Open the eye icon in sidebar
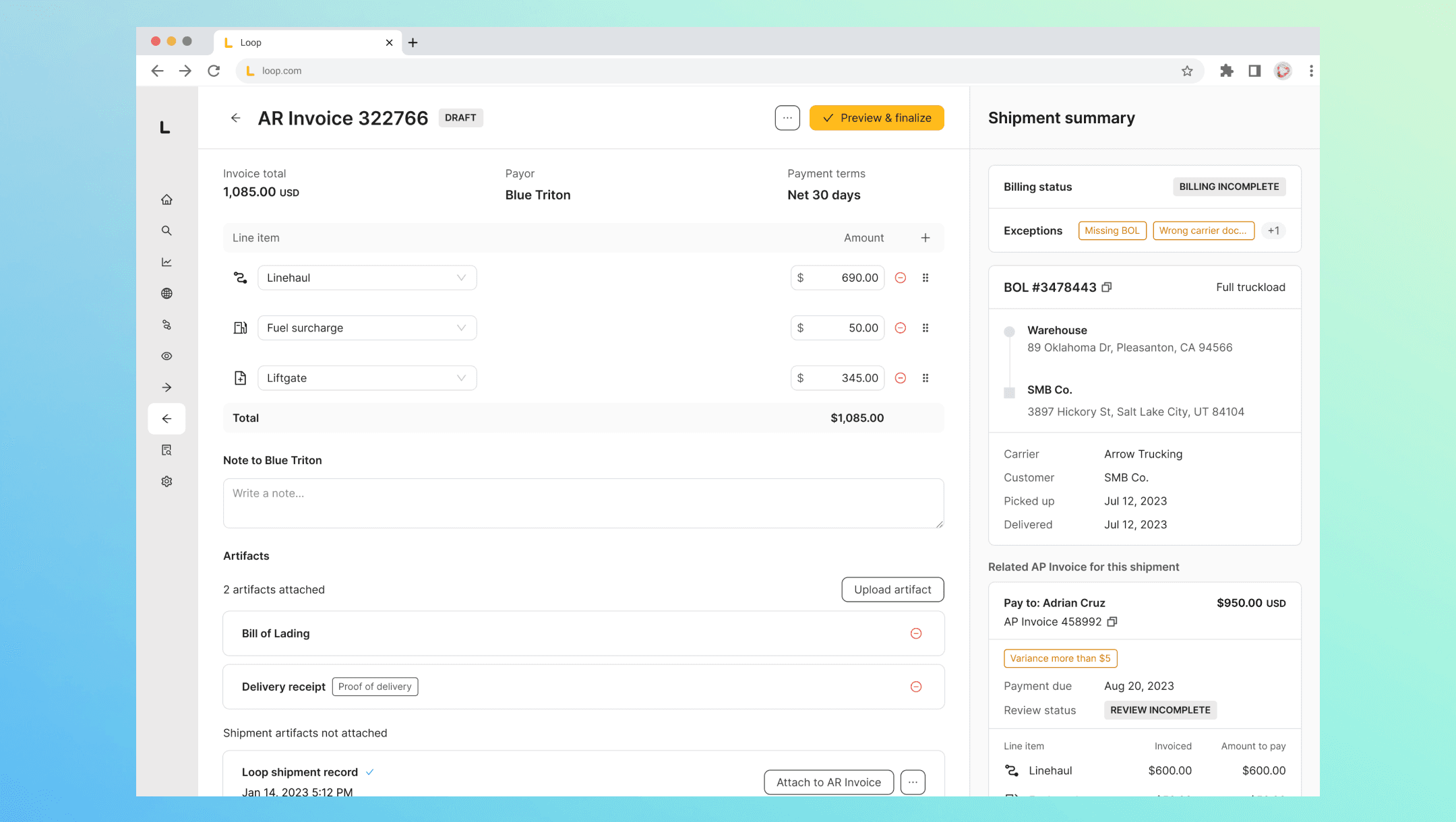Screen dimensions: 1456x822 coord(166,356)
